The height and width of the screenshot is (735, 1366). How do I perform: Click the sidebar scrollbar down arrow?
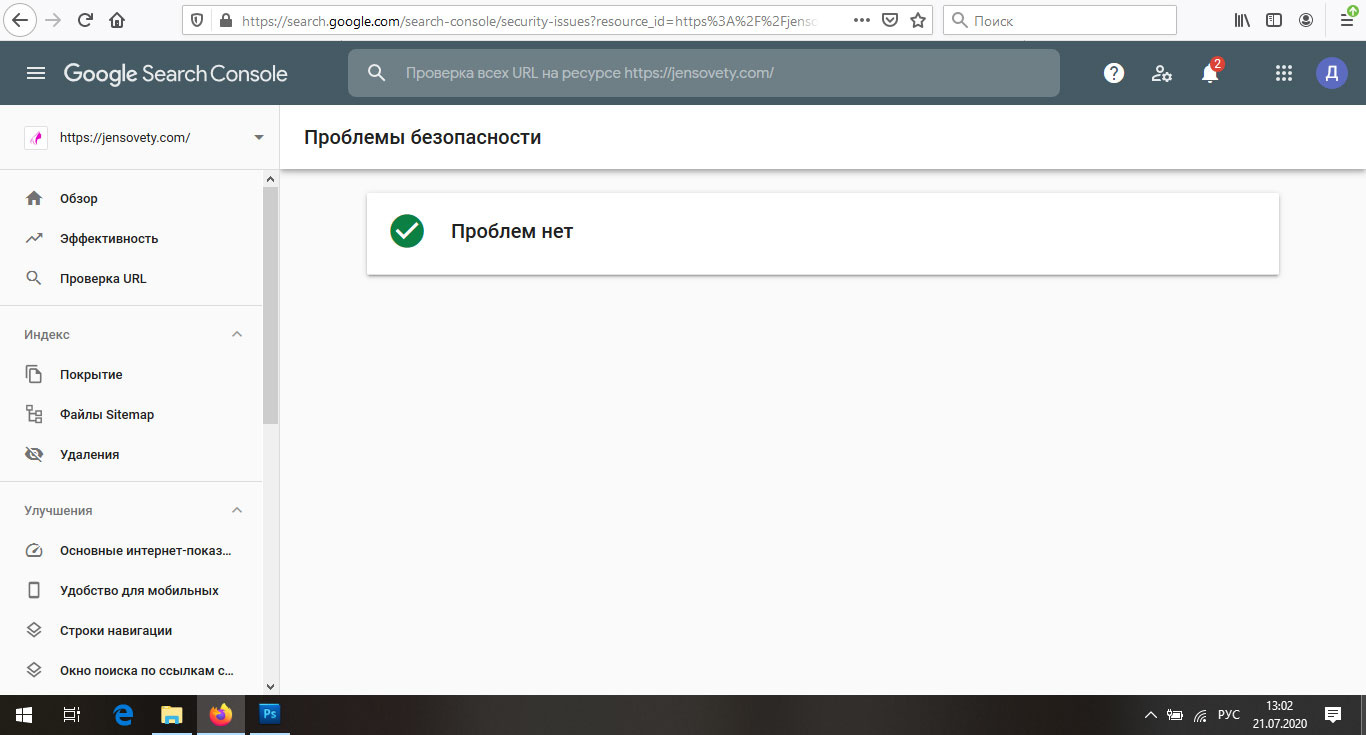(270, 687)
